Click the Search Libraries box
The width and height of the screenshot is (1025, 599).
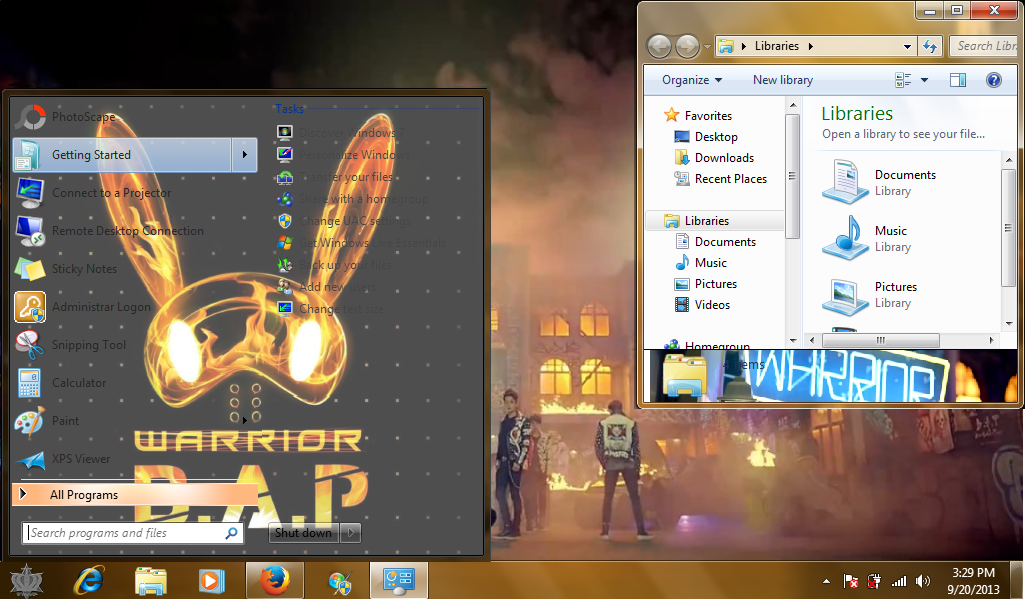pos(986,46)
